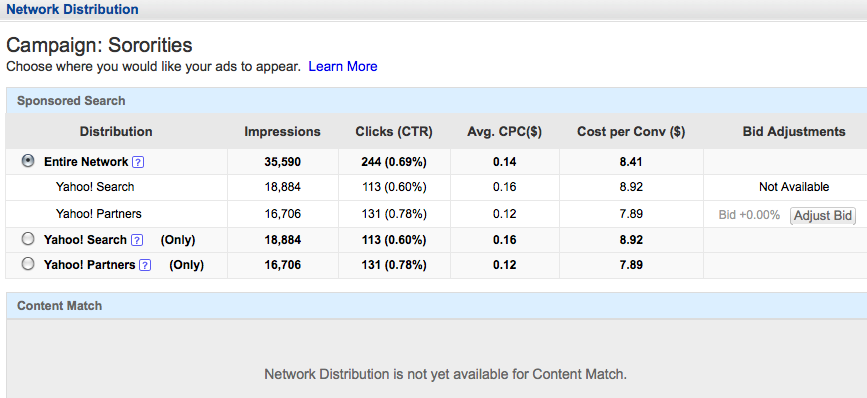The width and height of the screenshot is (867, 398).
Task: Click the Bid +0.00% text
Action: (x=749, y=214)
